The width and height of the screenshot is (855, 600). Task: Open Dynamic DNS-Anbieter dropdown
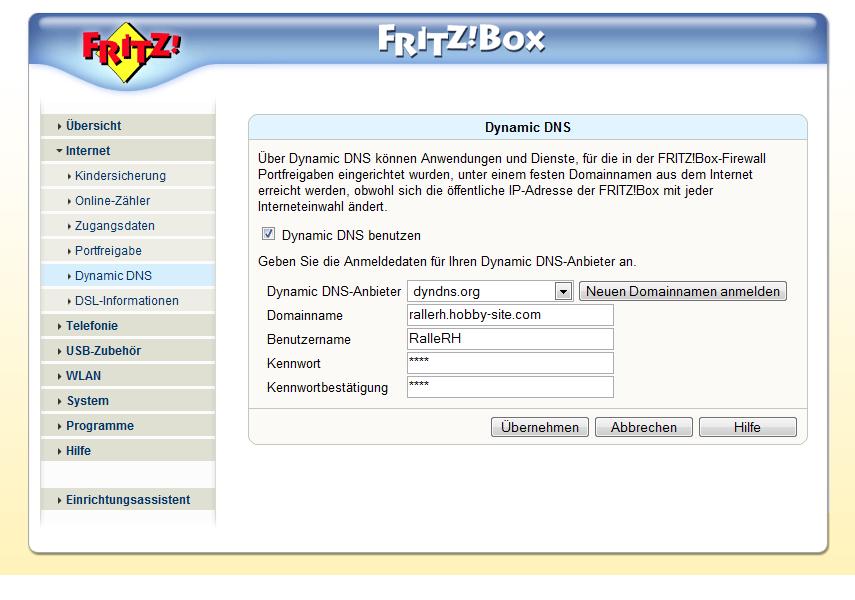pos(490,291)
